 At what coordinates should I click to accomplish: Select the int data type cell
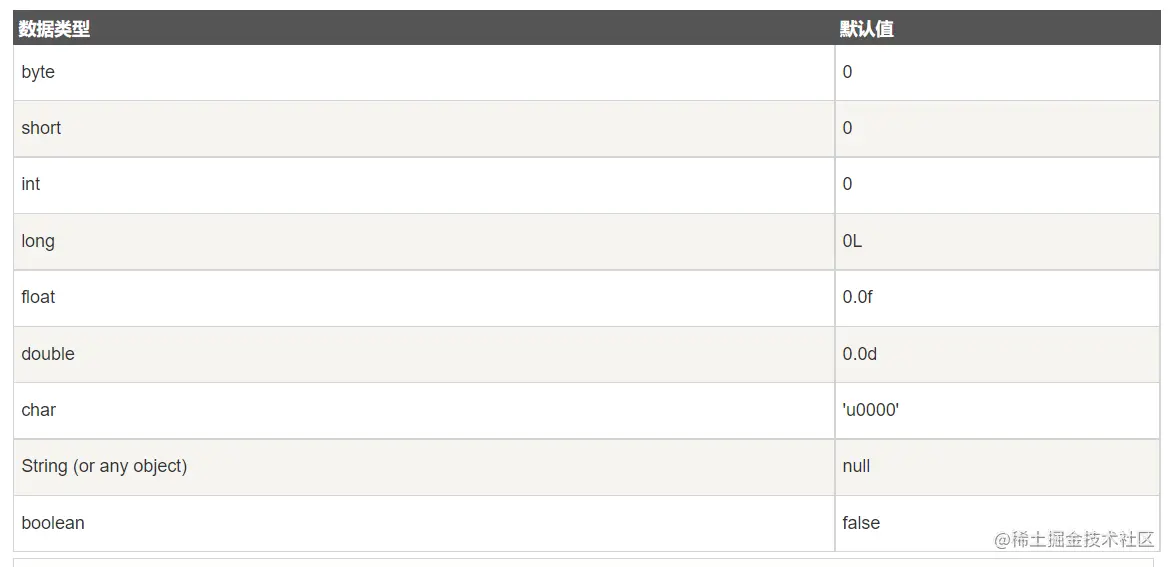click(31, 184)
